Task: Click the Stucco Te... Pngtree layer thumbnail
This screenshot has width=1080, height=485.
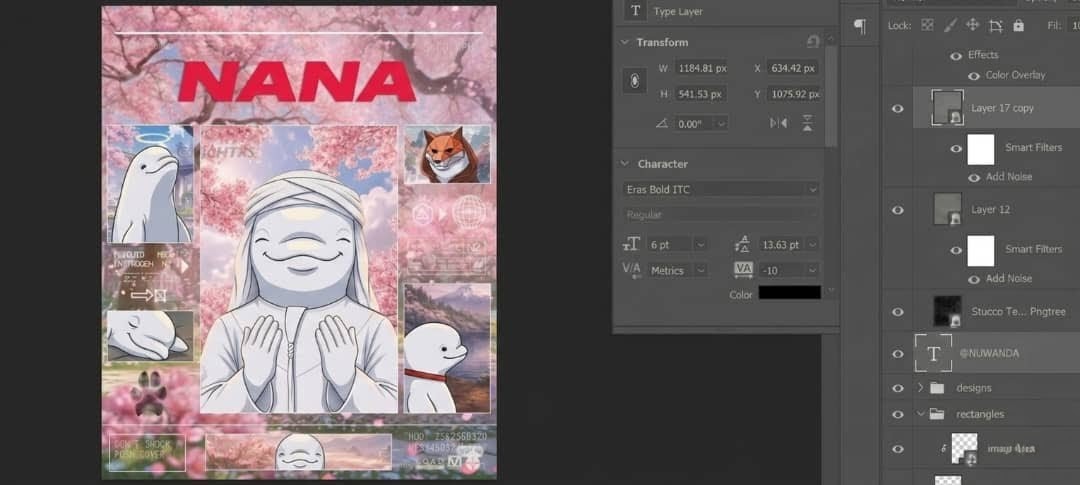Action: 947,311
